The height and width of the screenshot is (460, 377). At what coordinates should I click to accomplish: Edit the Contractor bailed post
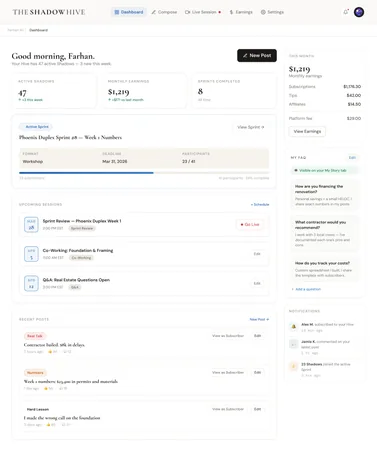pyautogui.click(x=257, y=336)
